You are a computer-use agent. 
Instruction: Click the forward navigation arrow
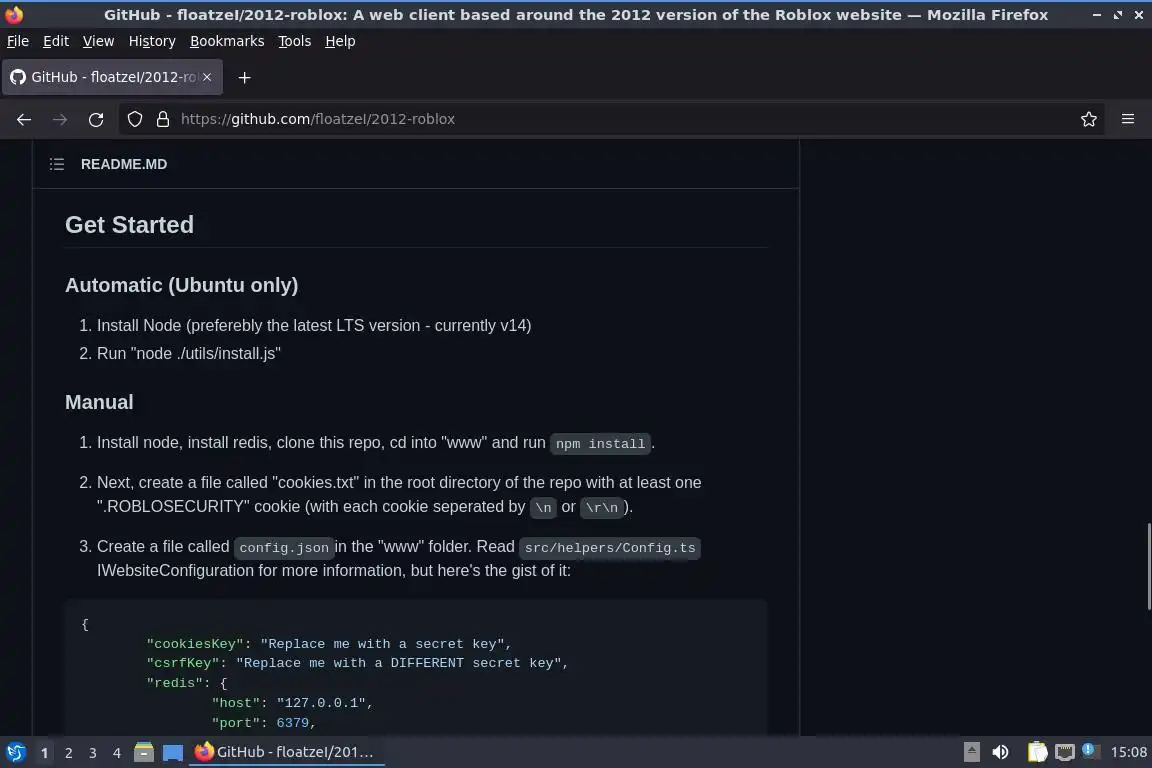[x=60, y=119]
